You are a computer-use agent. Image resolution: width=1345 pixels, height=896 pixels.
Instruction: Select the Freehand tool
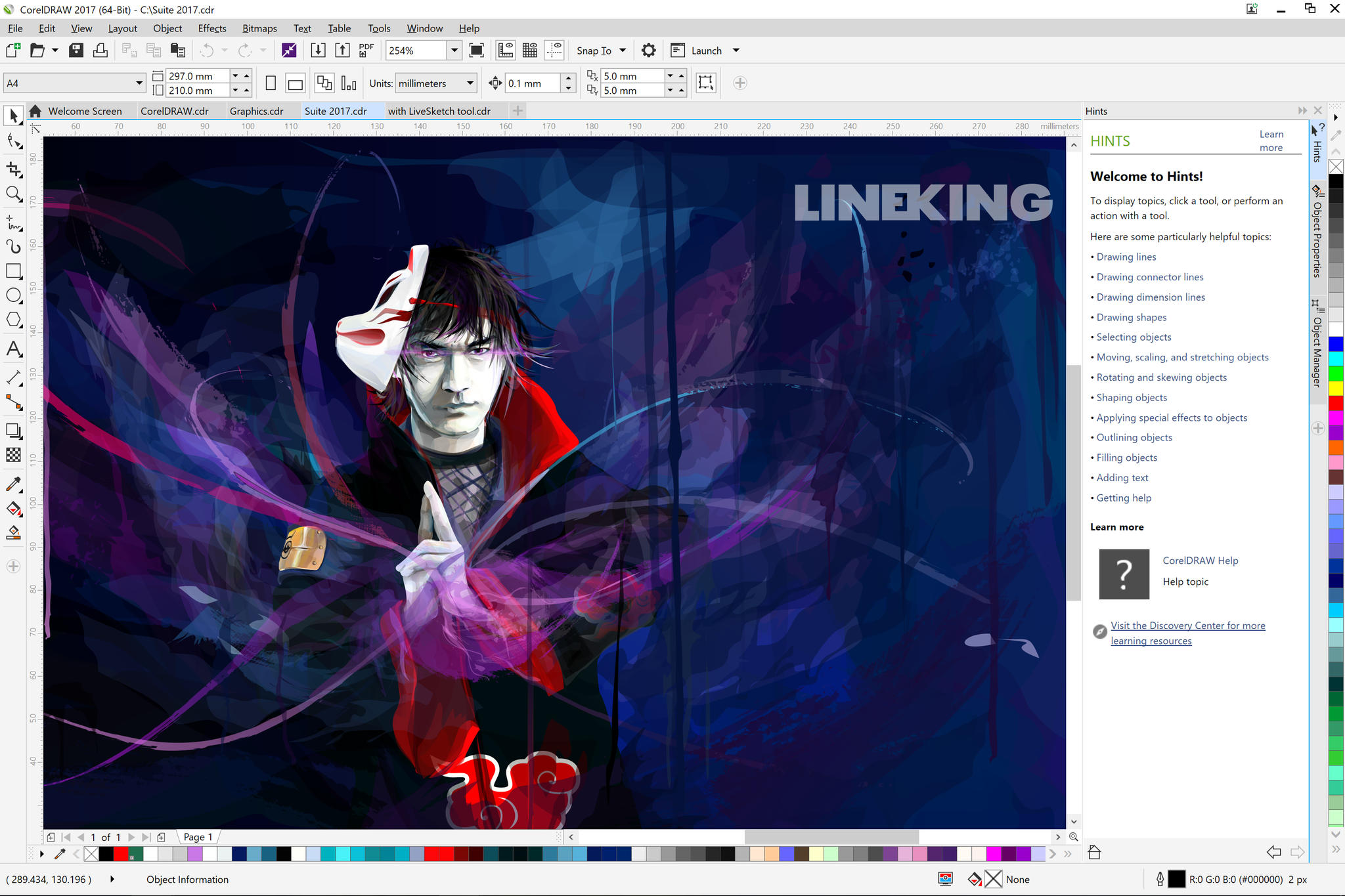point(13,224)
